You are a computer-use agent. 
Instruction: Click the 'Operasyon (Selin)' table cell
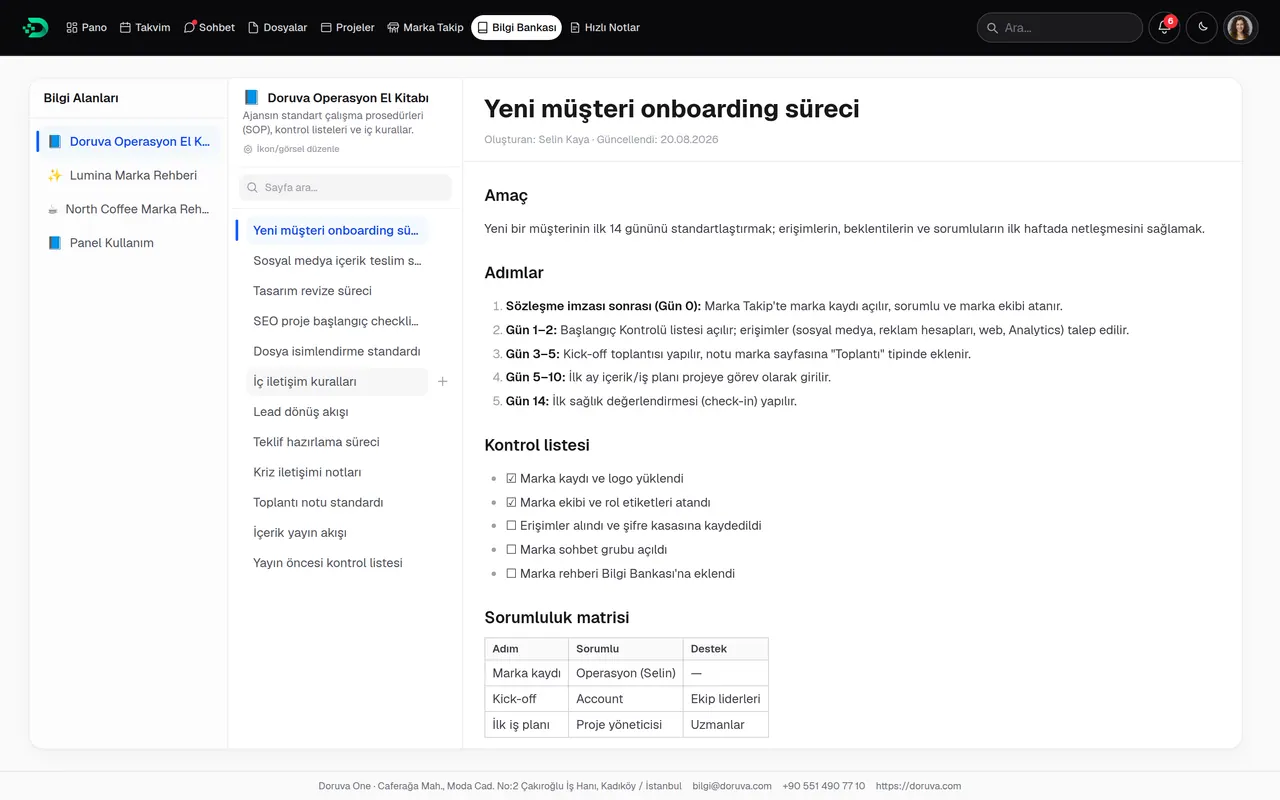point(626,673)
